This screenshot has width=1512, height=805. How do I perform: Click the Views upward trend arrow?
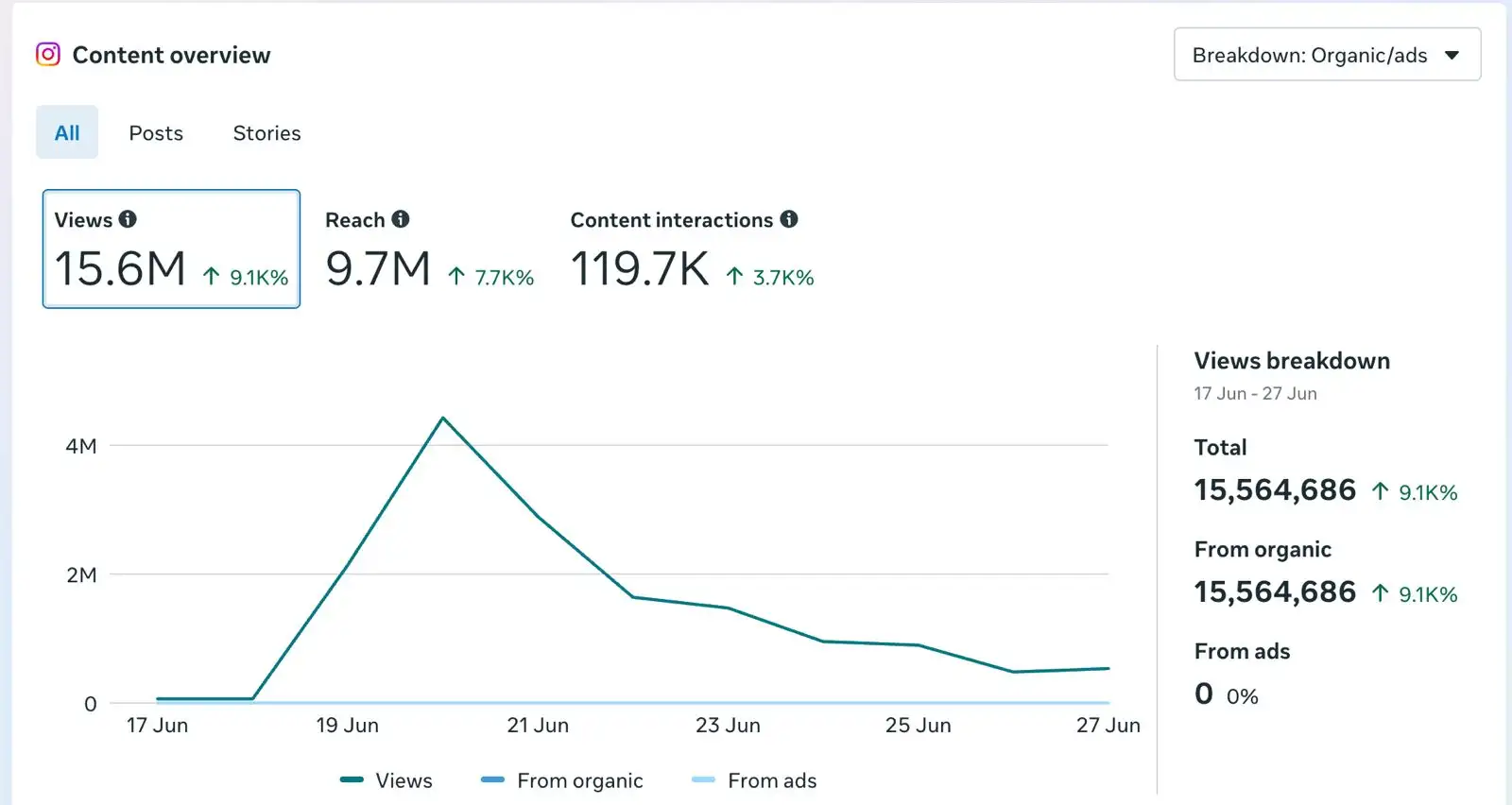click(212, 276)
